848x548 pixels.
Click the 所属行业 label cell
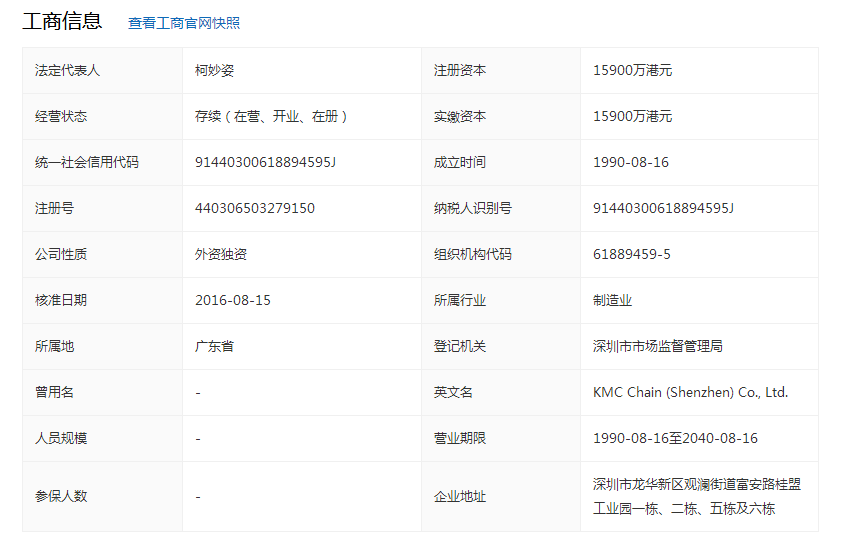(x=501, y=300)
